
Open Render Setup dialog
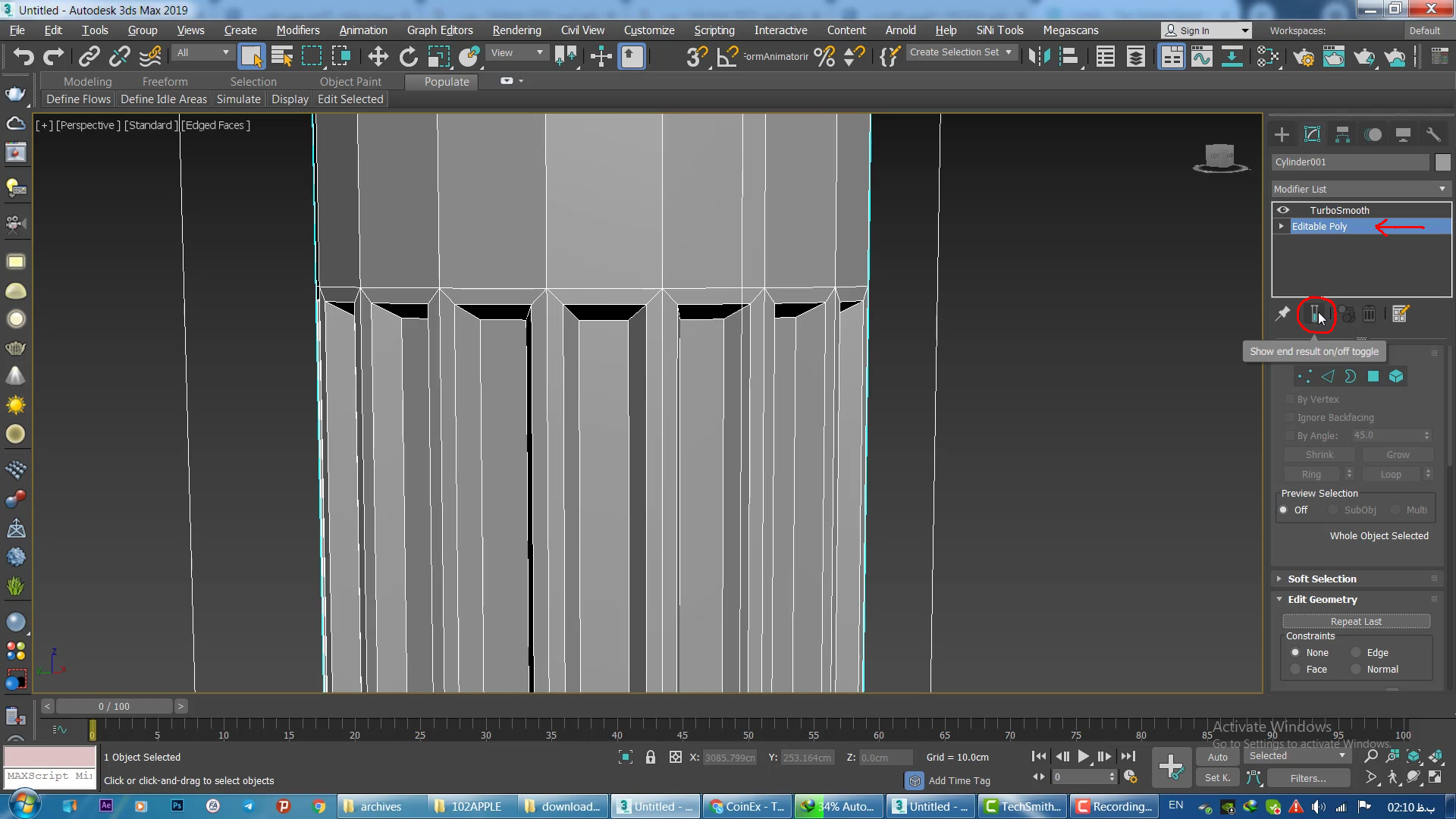pyautogui.click(x=1304, y=57)
